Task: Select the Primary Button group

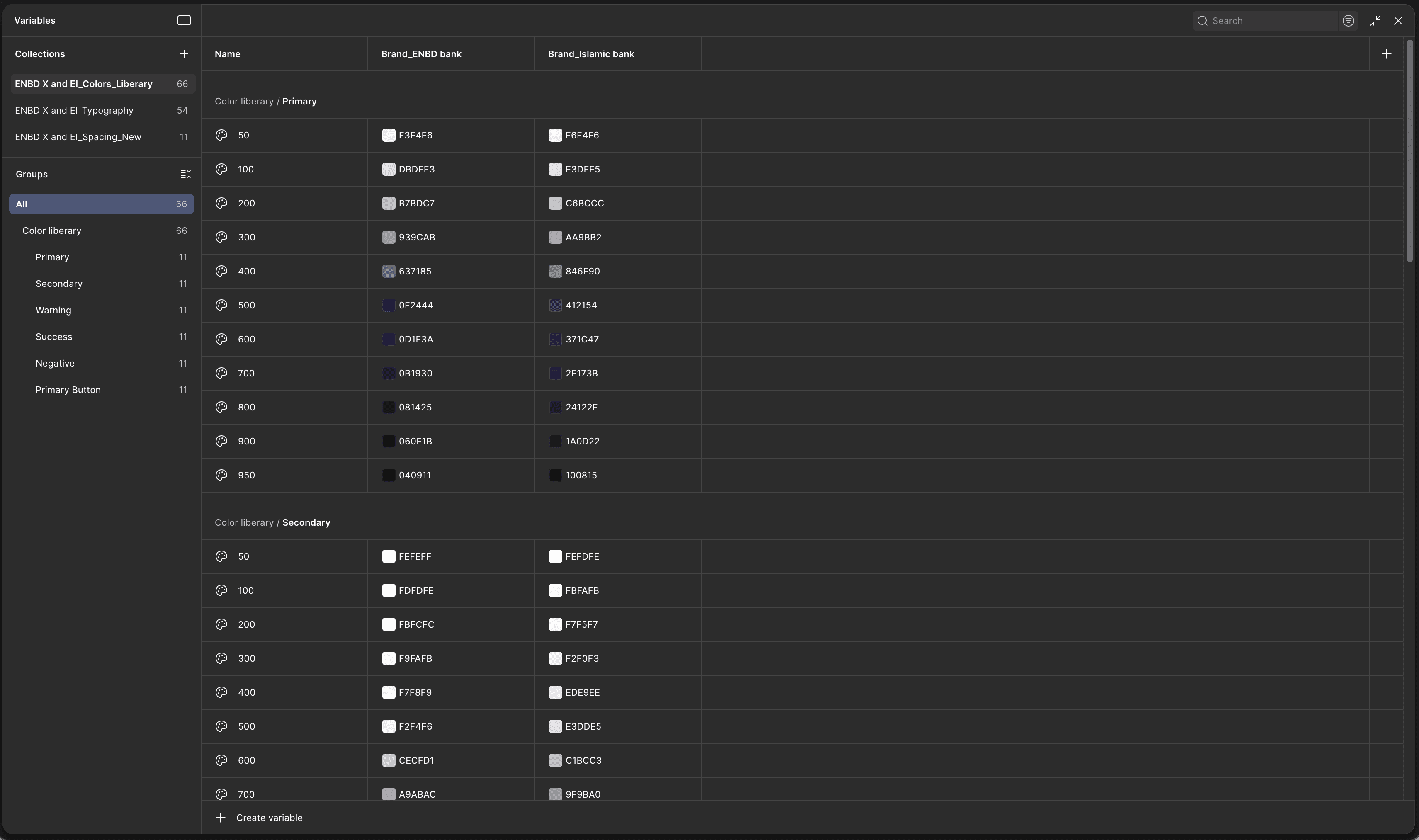Action: point(68,390)
